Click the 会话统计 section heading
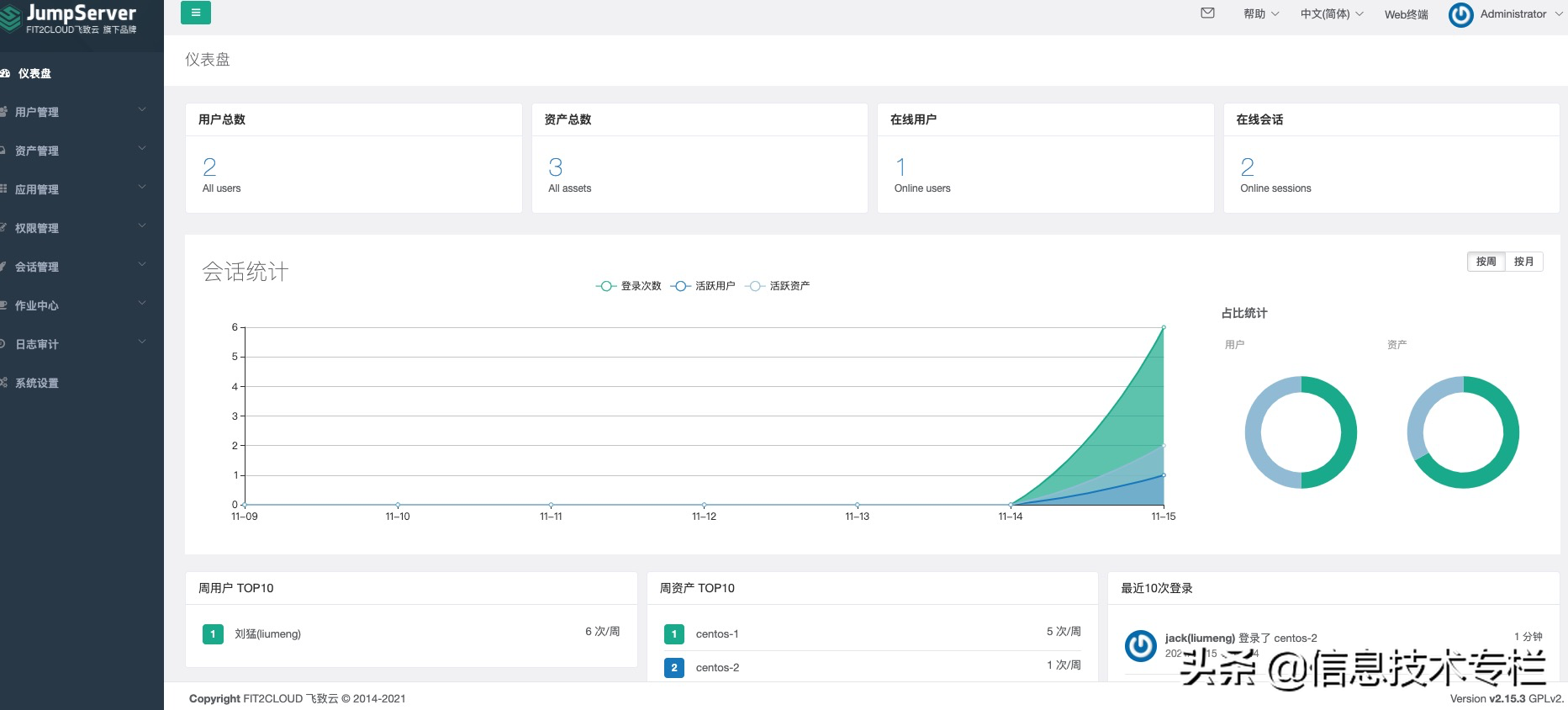This screenshot has height=710, width=1568. 245,272
